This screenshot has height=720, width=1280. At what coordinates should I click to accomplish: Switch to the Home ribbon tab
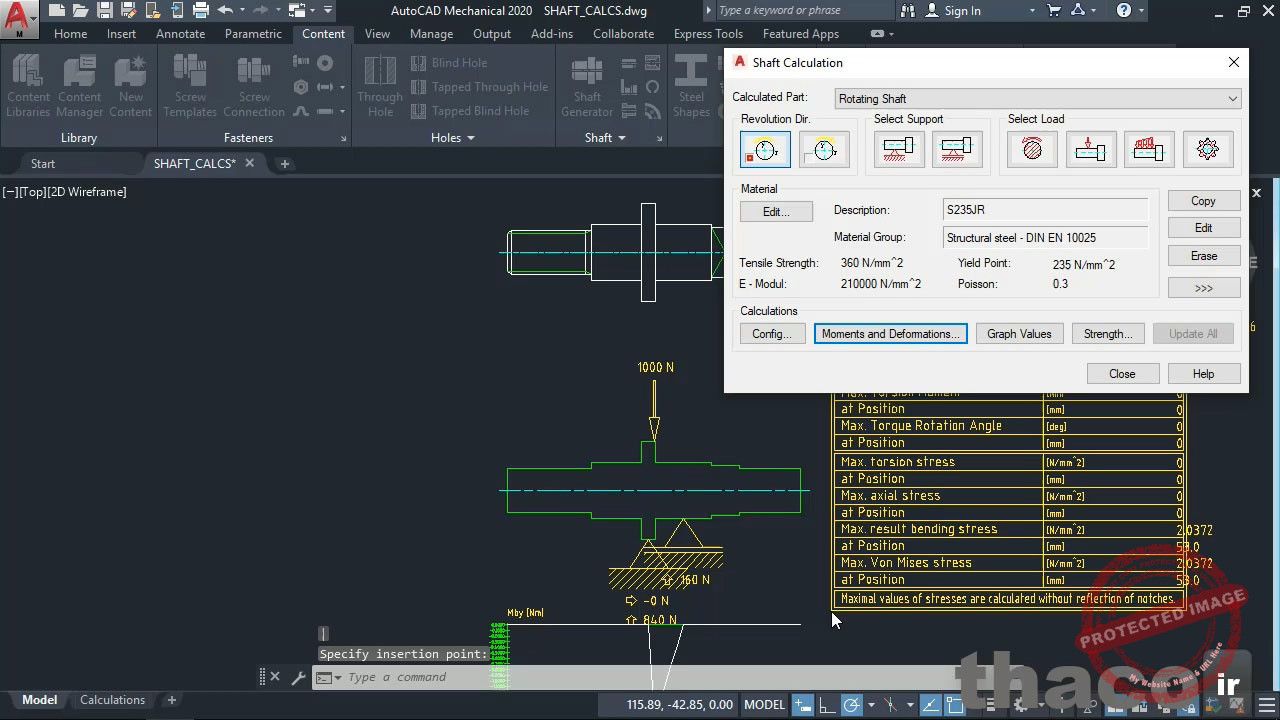tap(70, 34)
